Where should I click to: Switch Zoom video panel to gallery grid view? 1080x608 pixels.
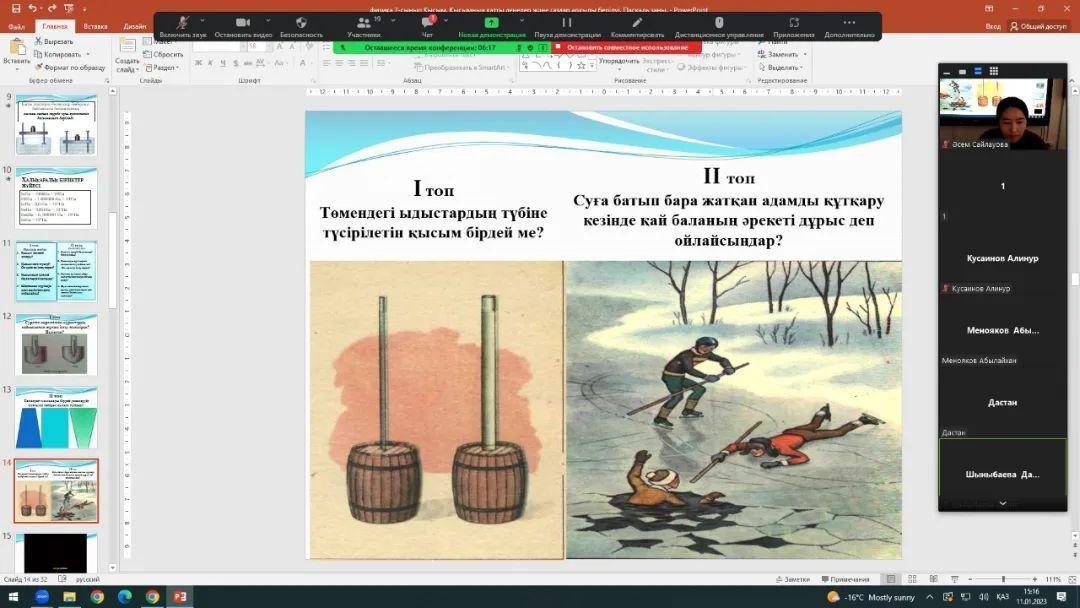point(993,71)
